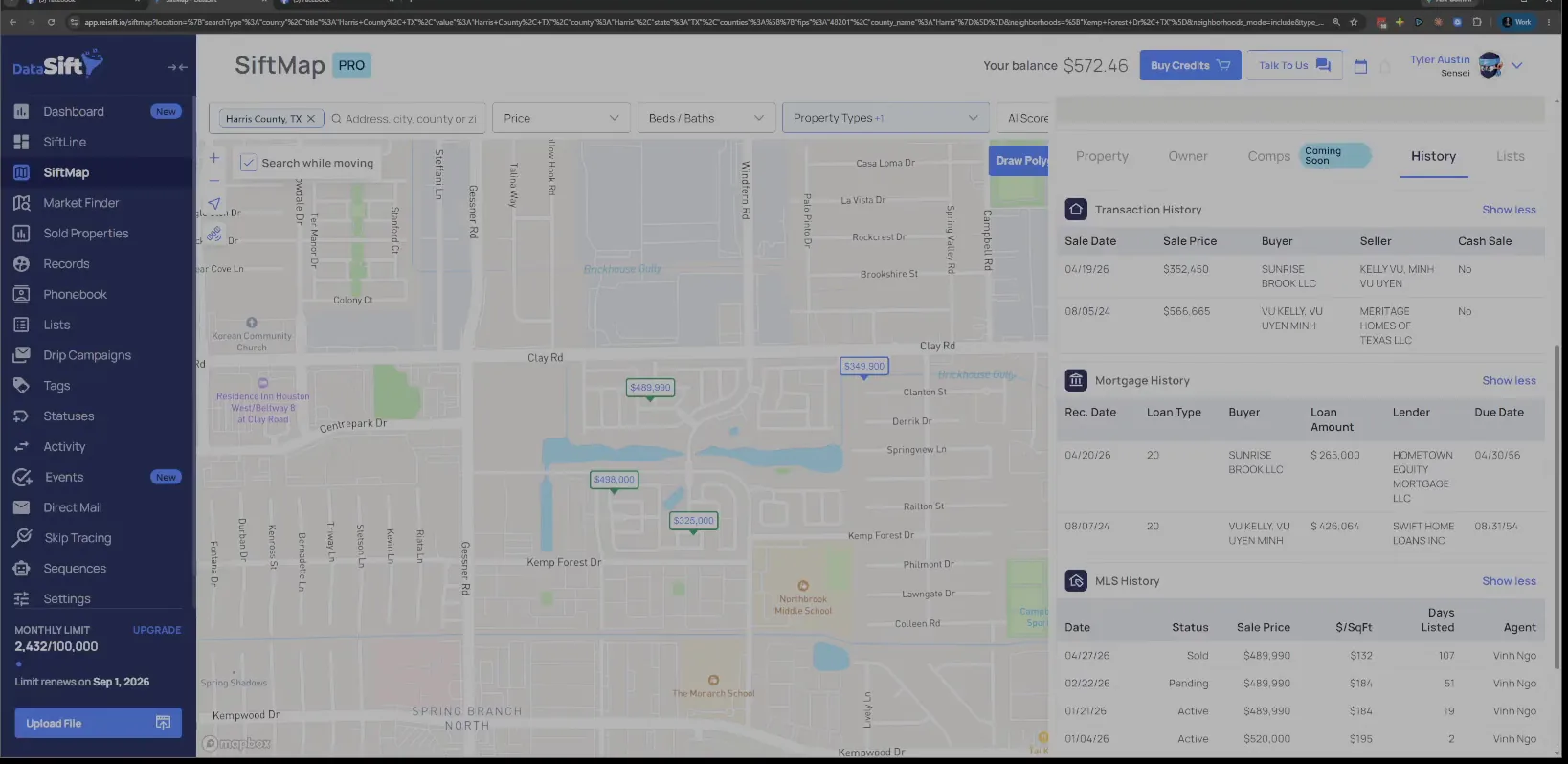The width and height of the screenshot is (1568, 764).
Task: Click the Tags icon
Action: (21, 386)
